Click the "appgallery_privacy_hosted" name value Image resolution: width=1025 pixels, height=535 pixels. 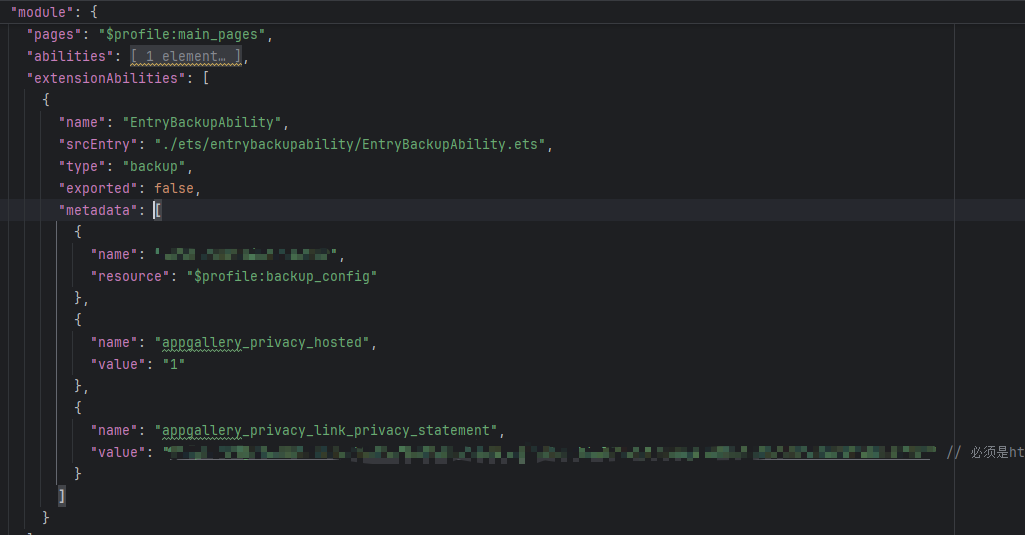point(264,343)
